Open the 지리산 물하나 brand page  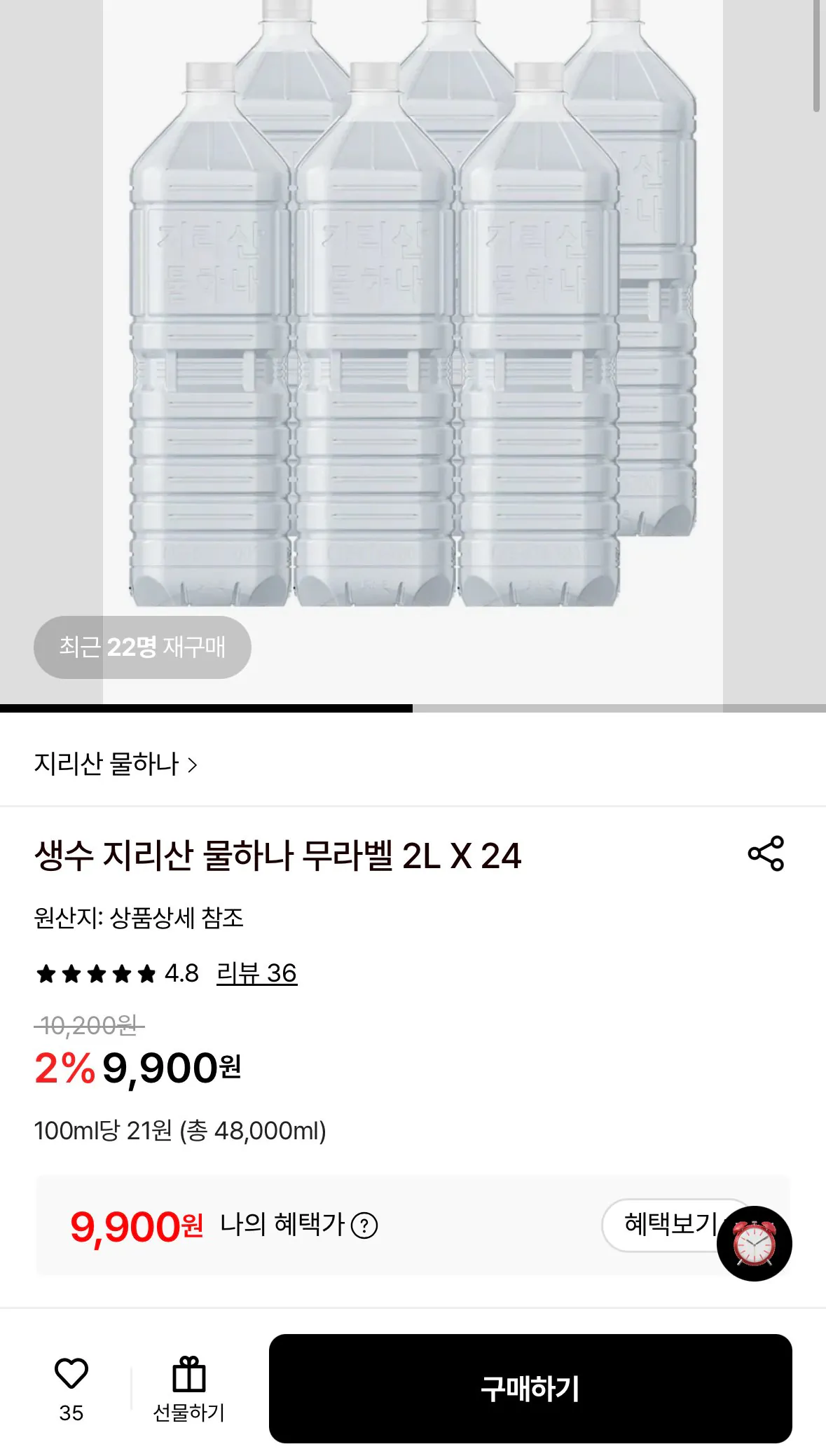tap(106, 764)
